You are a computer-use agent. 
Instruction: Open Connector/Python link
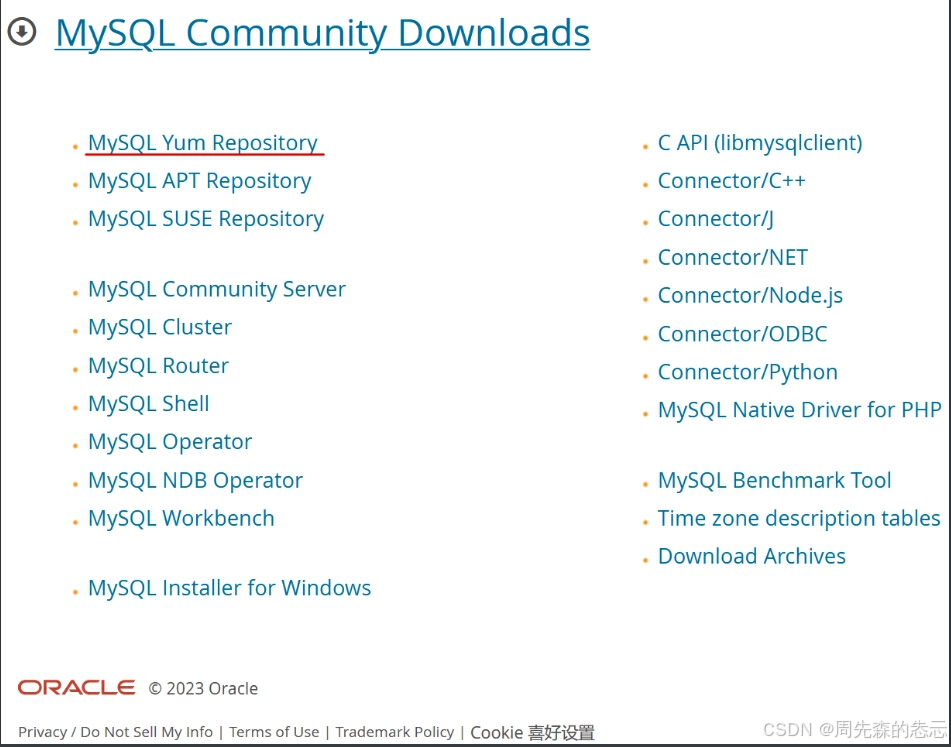[x=748, y=372]
